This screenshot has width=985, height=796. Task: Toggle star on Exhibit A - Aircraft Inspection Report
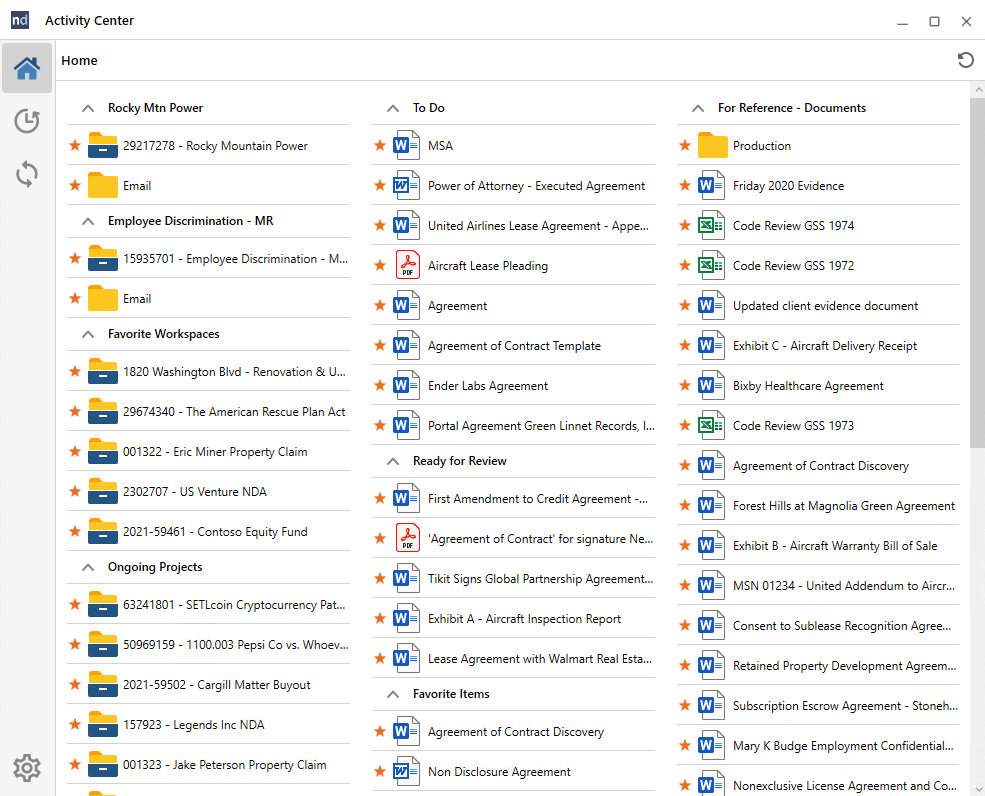pos(379,618)
